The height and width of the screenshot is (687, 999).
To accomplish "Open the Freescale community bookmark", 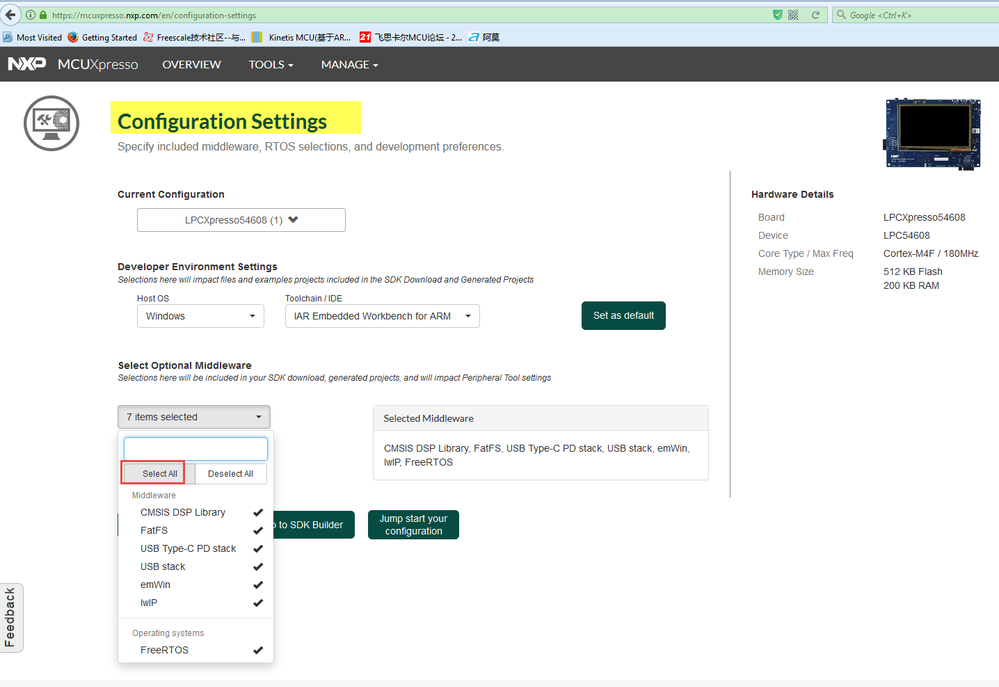I will coord(194,38).
